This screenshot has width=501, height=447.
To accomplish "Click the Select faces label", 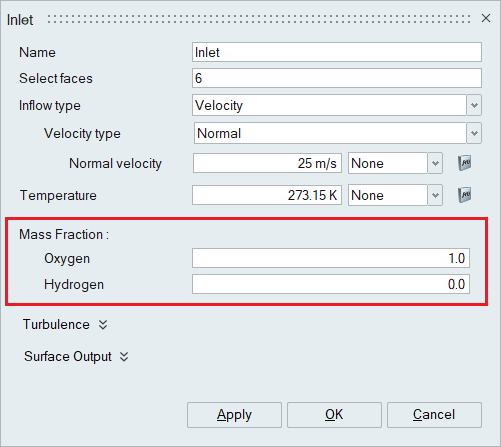I will 56,78.
